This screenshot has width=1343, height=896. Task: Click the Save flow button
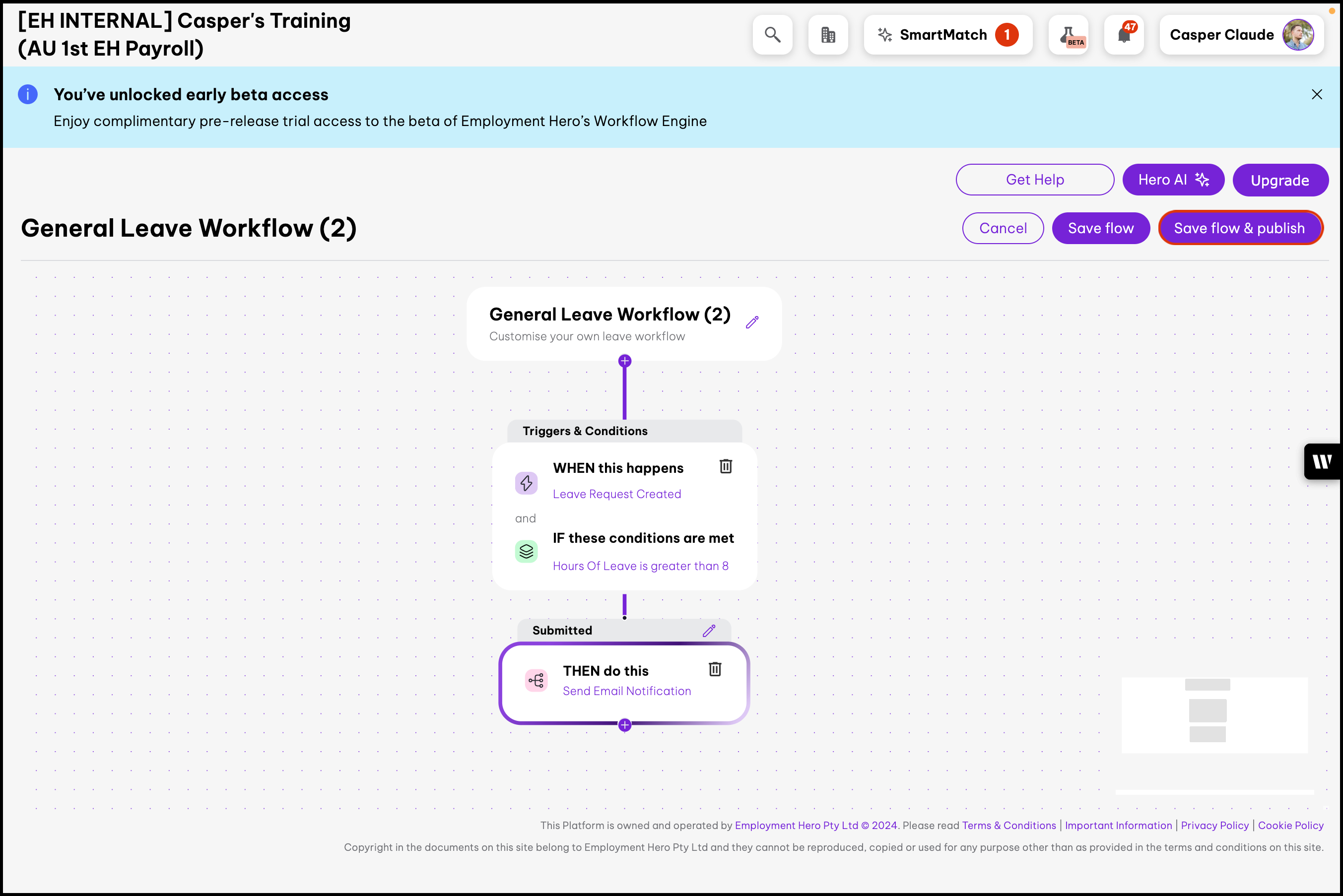(x=1100, y=228)
